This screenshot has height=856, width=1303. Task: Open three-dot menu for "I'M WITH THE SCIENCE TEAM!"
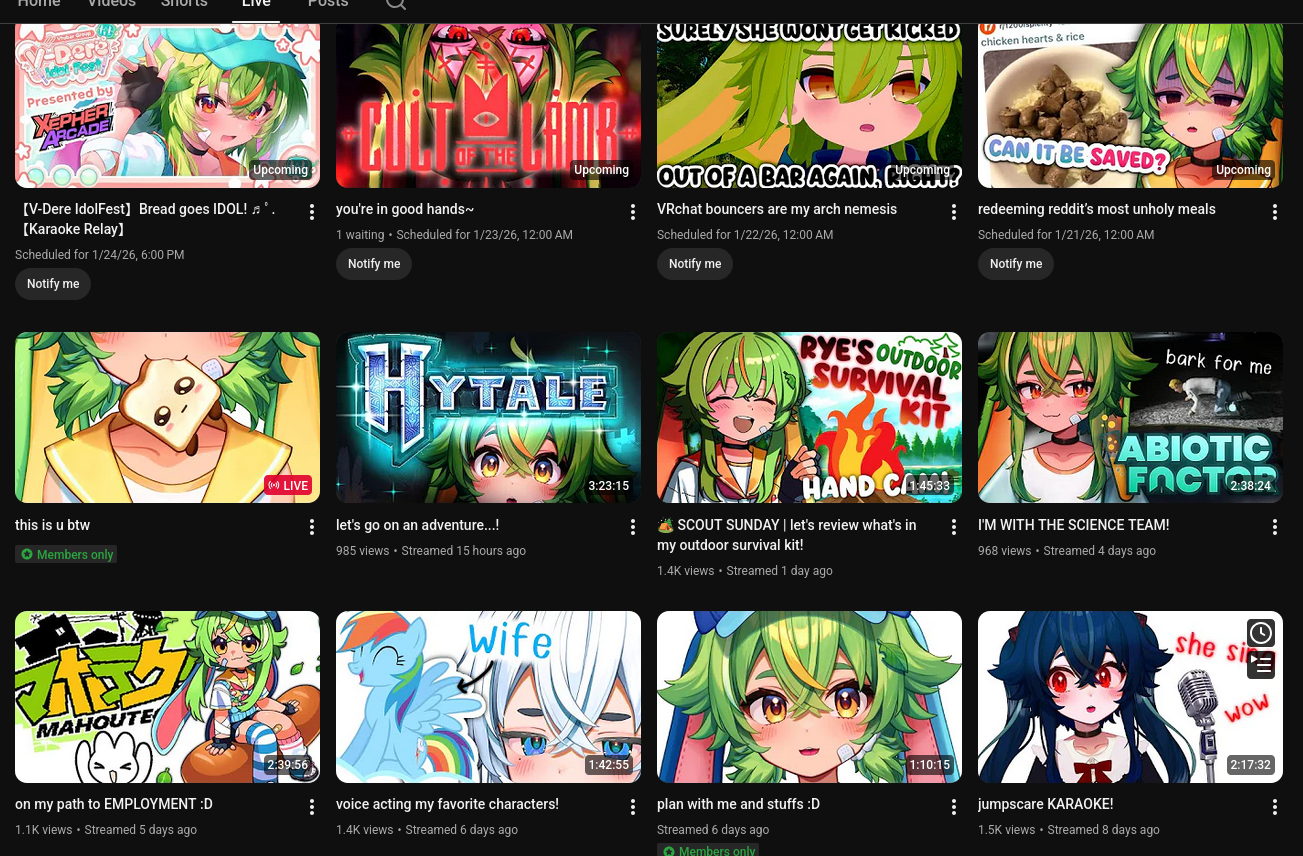(1275, 527)
